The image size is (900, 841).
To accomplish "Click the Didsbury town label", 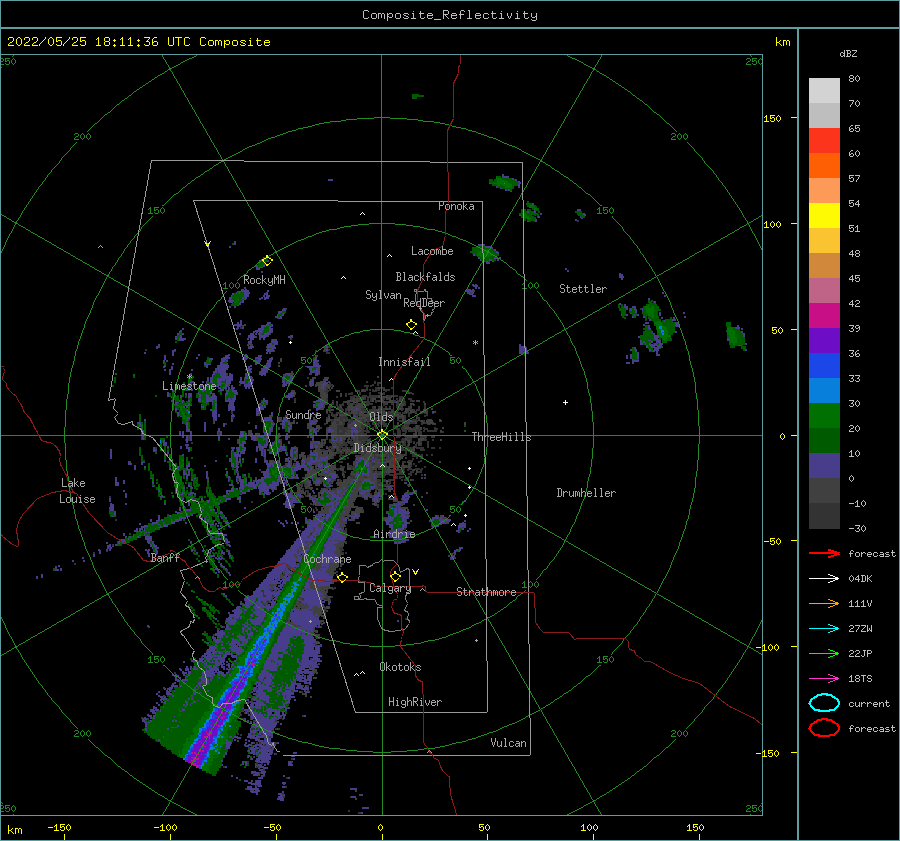I will point(378,448).
